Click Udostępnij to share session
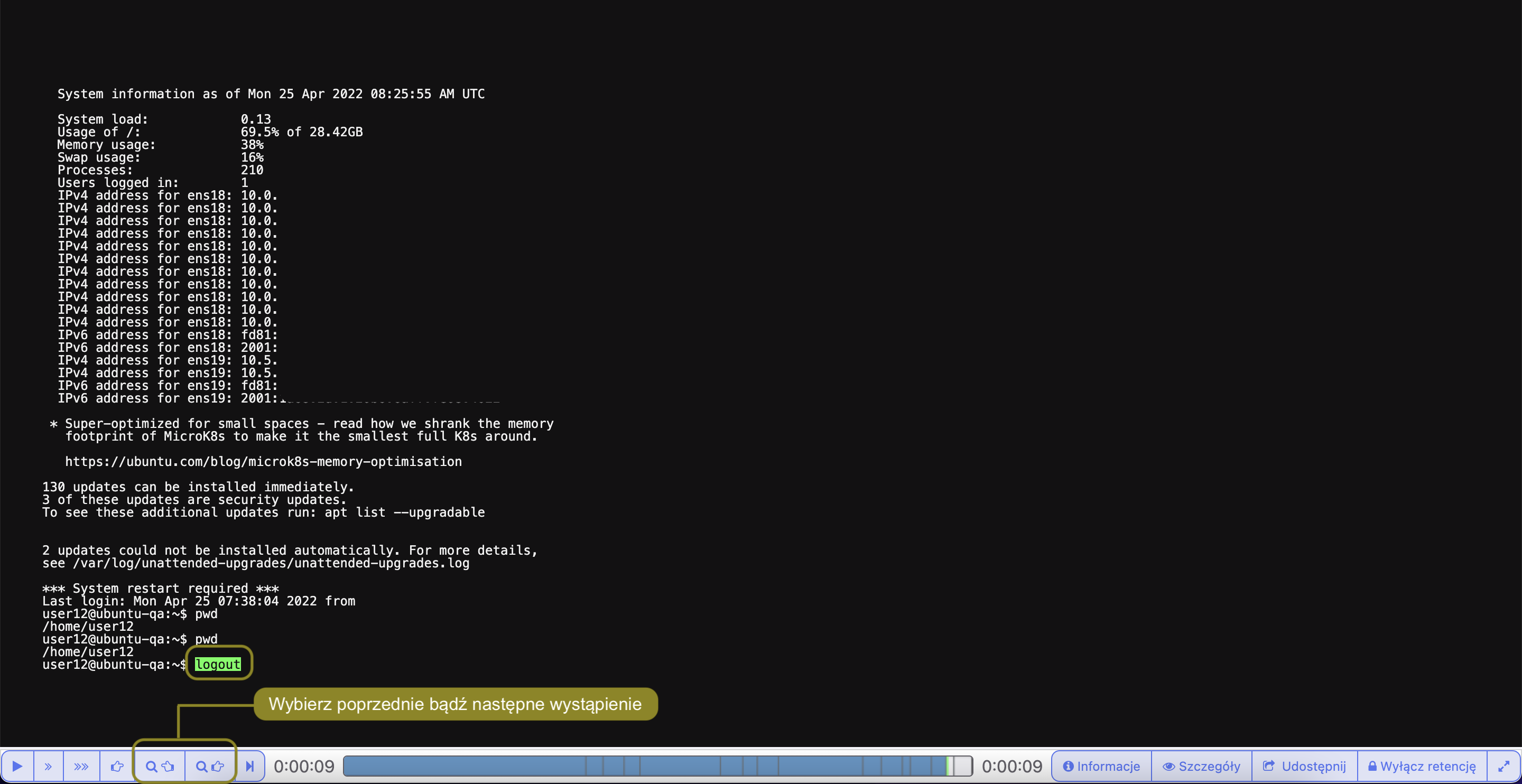The height and width of the screenshot is (784, 1522). click(1304, 766)
